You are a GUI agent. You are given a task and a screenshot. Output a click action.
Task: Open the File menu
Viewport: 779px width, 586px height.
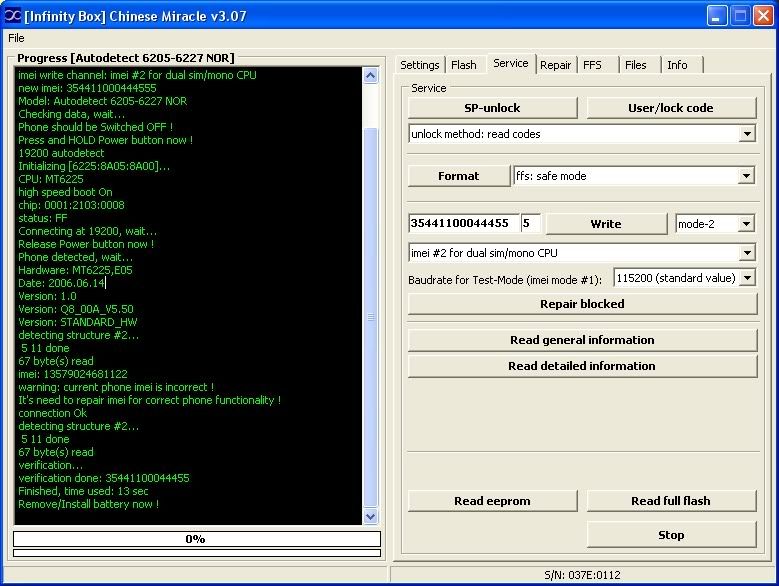click(16, 38)
